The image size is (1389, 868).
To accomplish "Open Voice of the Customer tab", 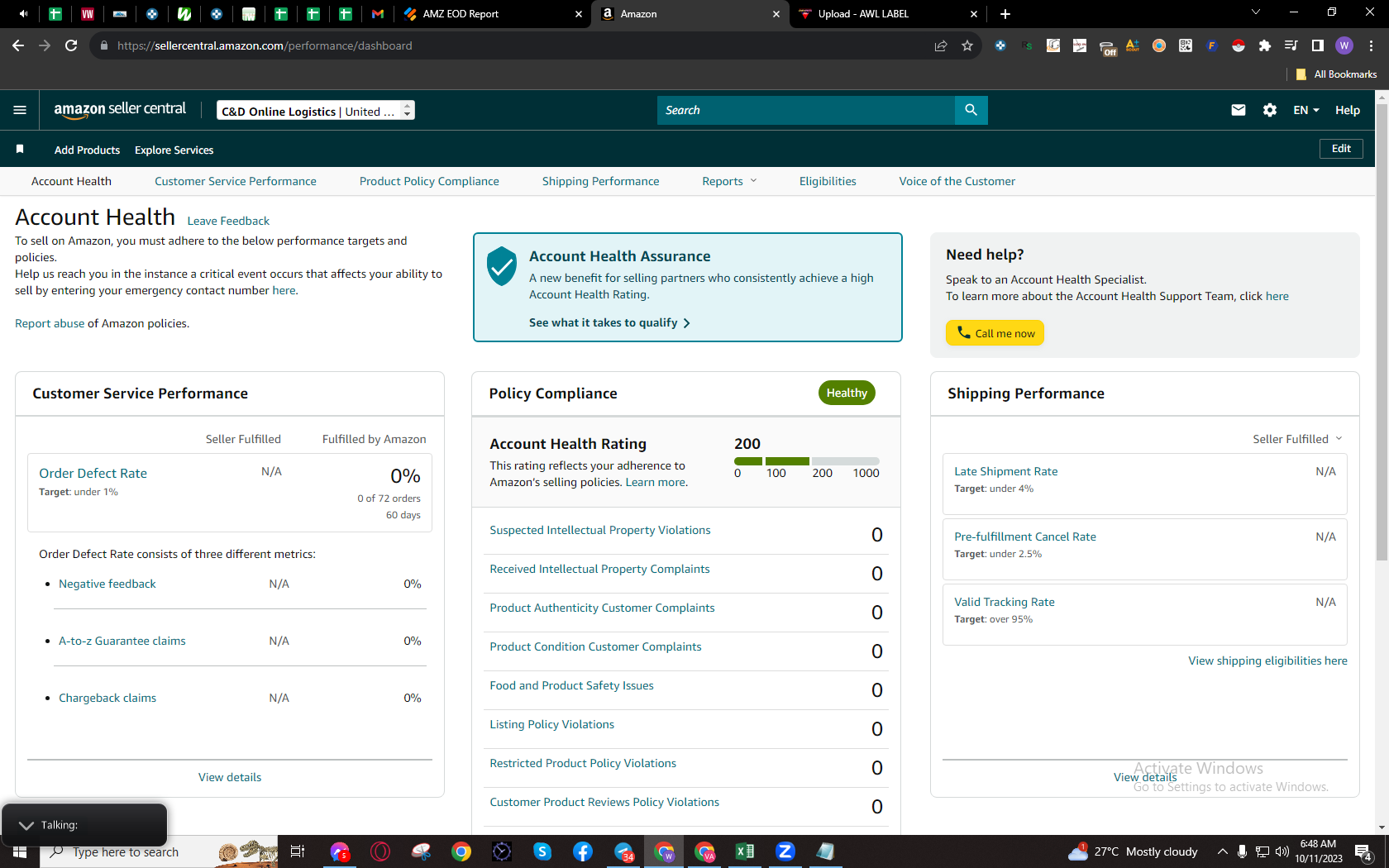I will 957,181.
